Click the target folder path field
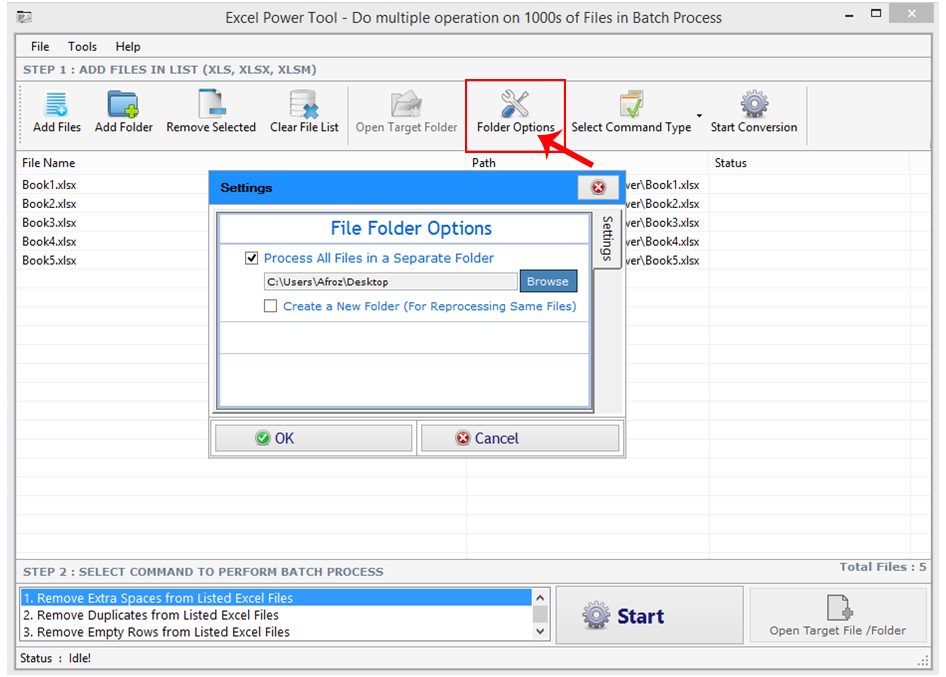Screen dimensions: 946x677 [390, 282]
